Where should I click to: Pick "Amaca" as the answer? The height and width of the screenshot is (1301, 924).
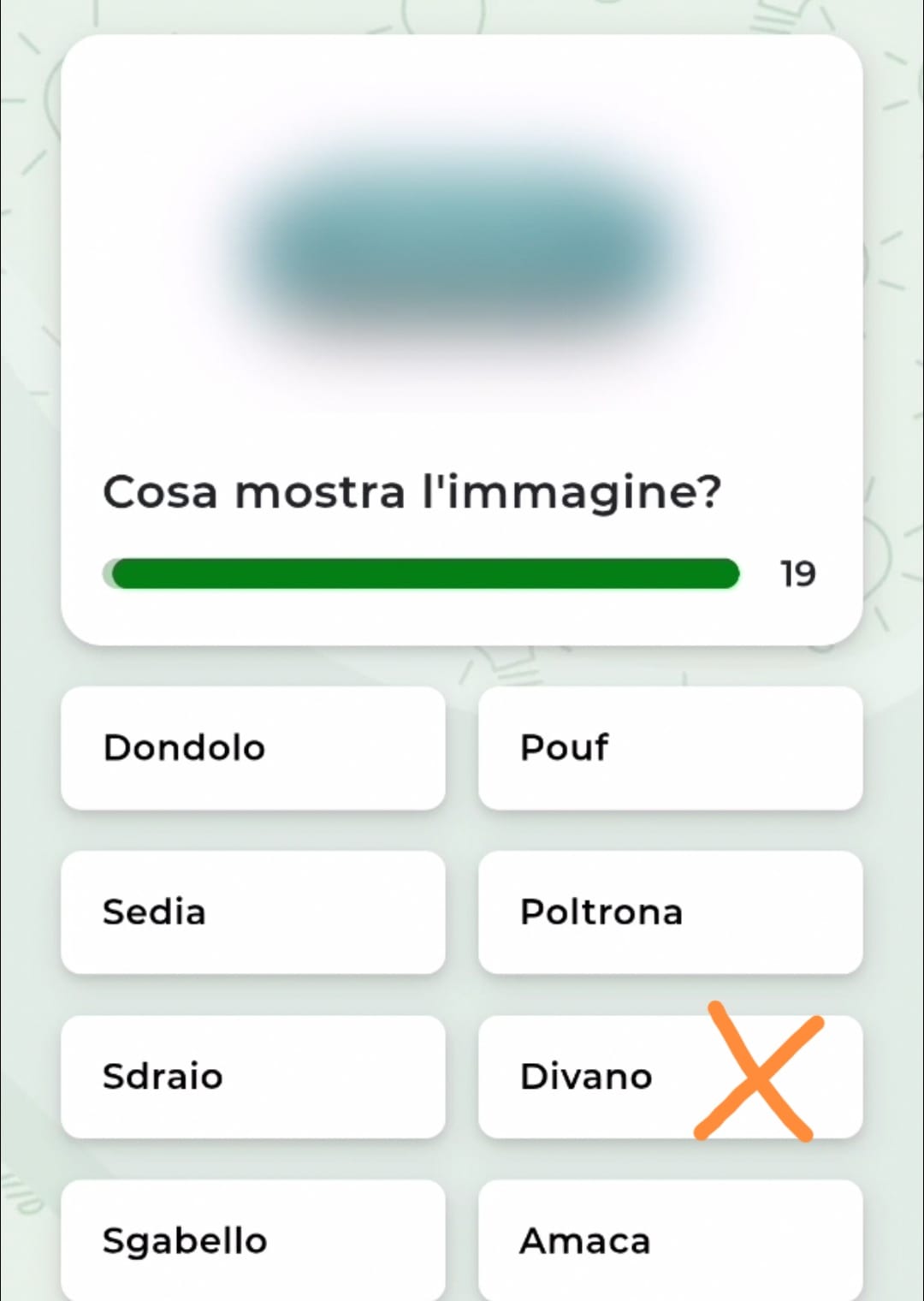670,1241
